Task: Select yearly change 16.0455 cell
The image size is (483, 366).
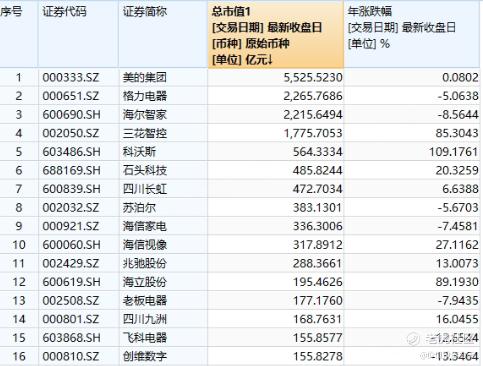Action: tap(412, 319)
